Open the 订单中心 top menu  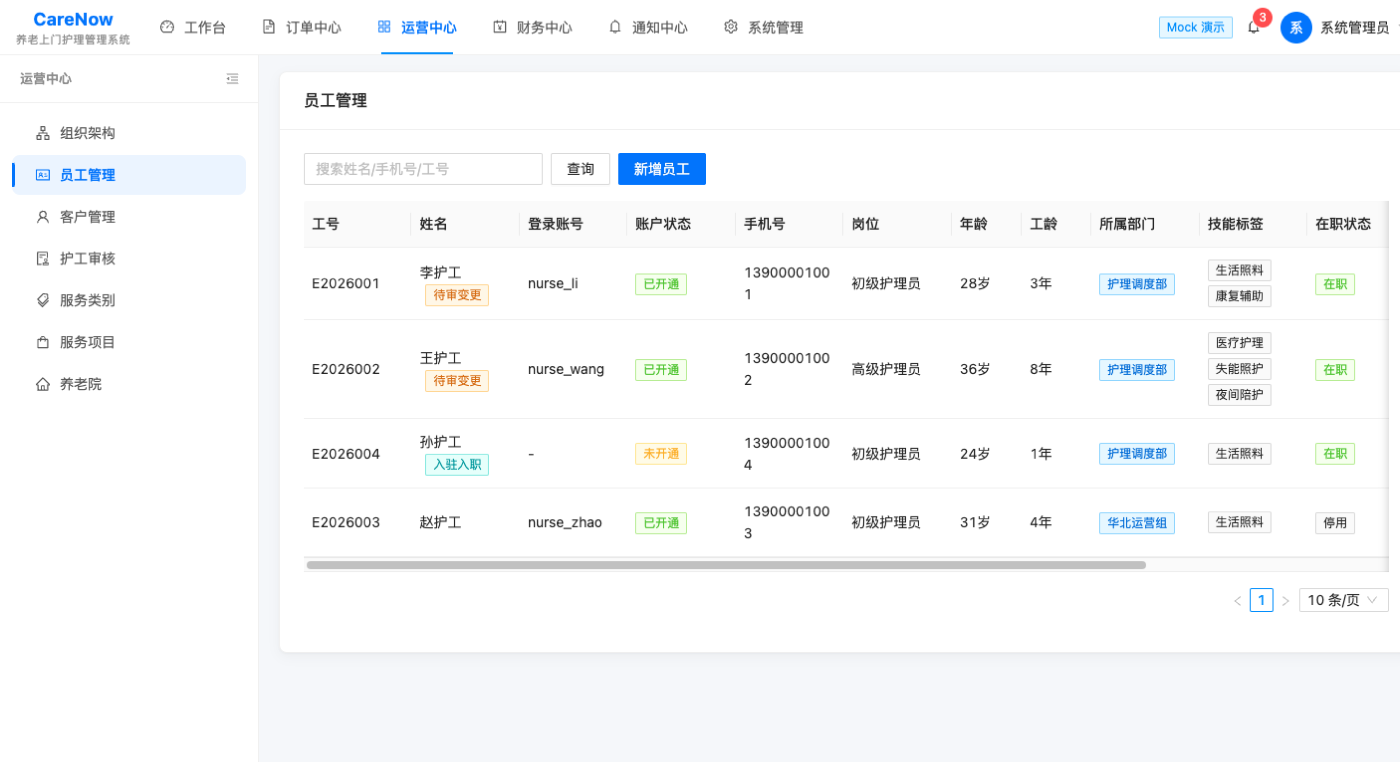click(302, 27)
